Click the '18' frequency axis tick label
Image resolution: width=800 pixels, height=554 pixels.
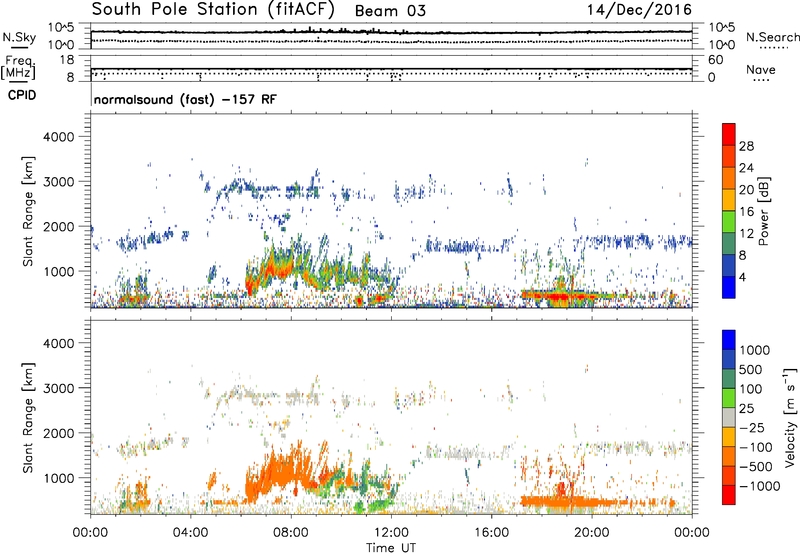click(67, 60)
